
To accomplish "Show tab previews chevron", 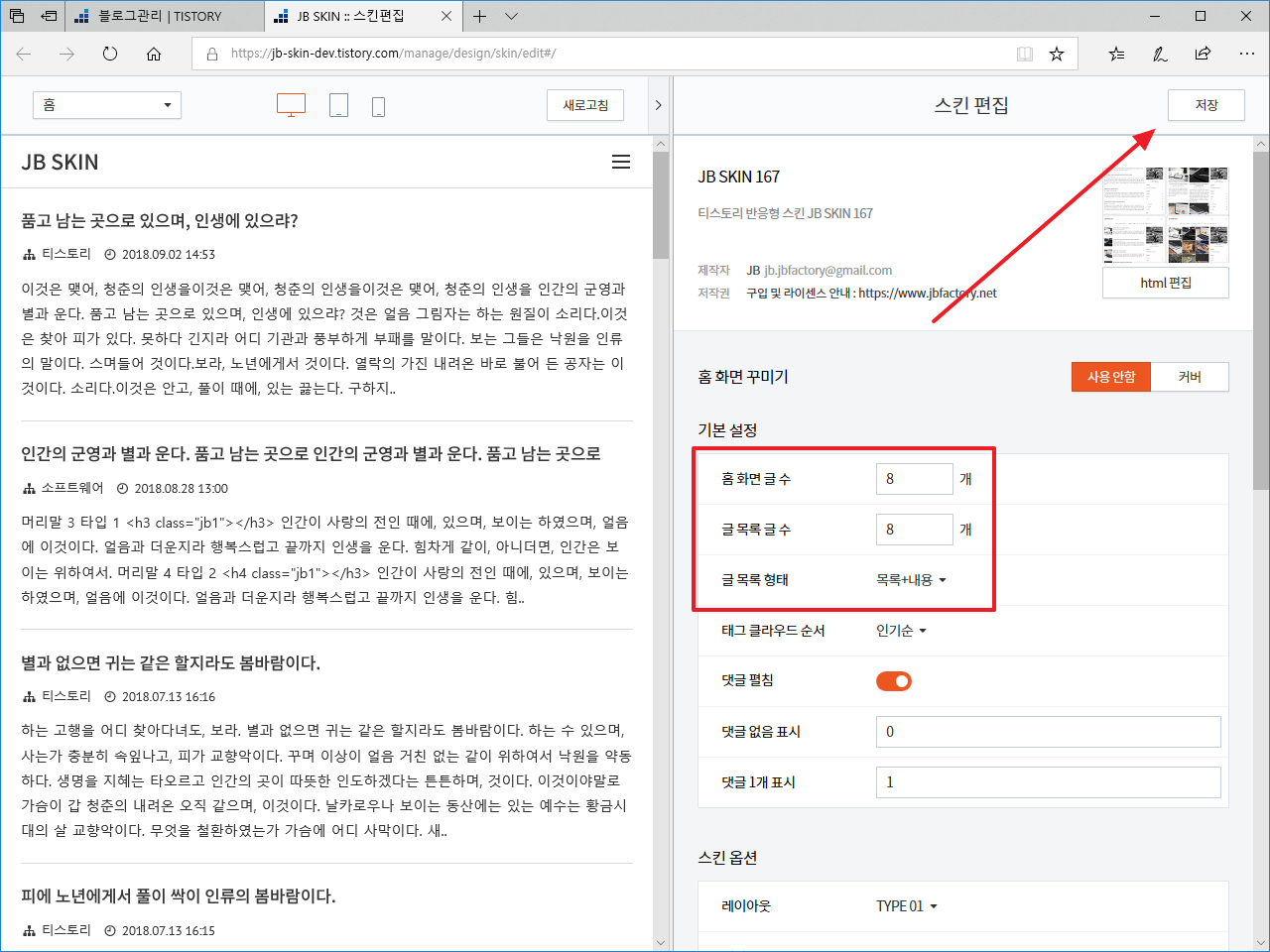I will [511, 16].
